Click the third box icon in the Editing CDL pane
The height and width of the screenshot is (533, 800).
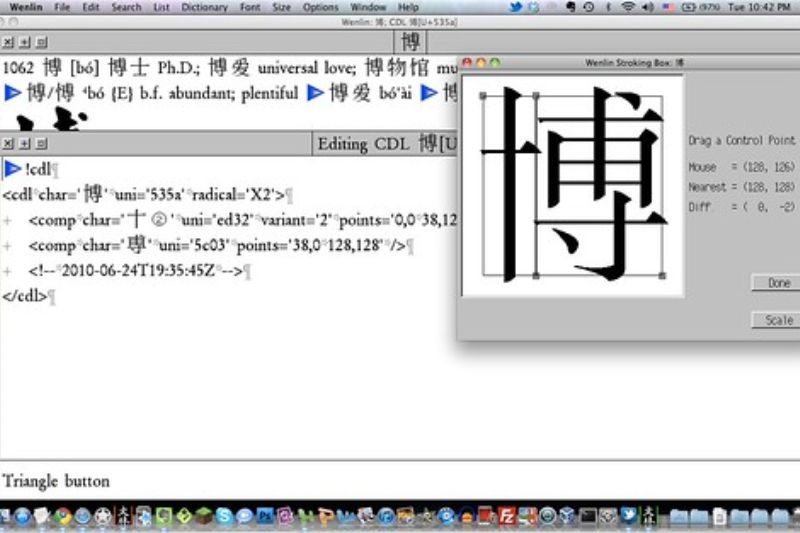click(42, 144)
